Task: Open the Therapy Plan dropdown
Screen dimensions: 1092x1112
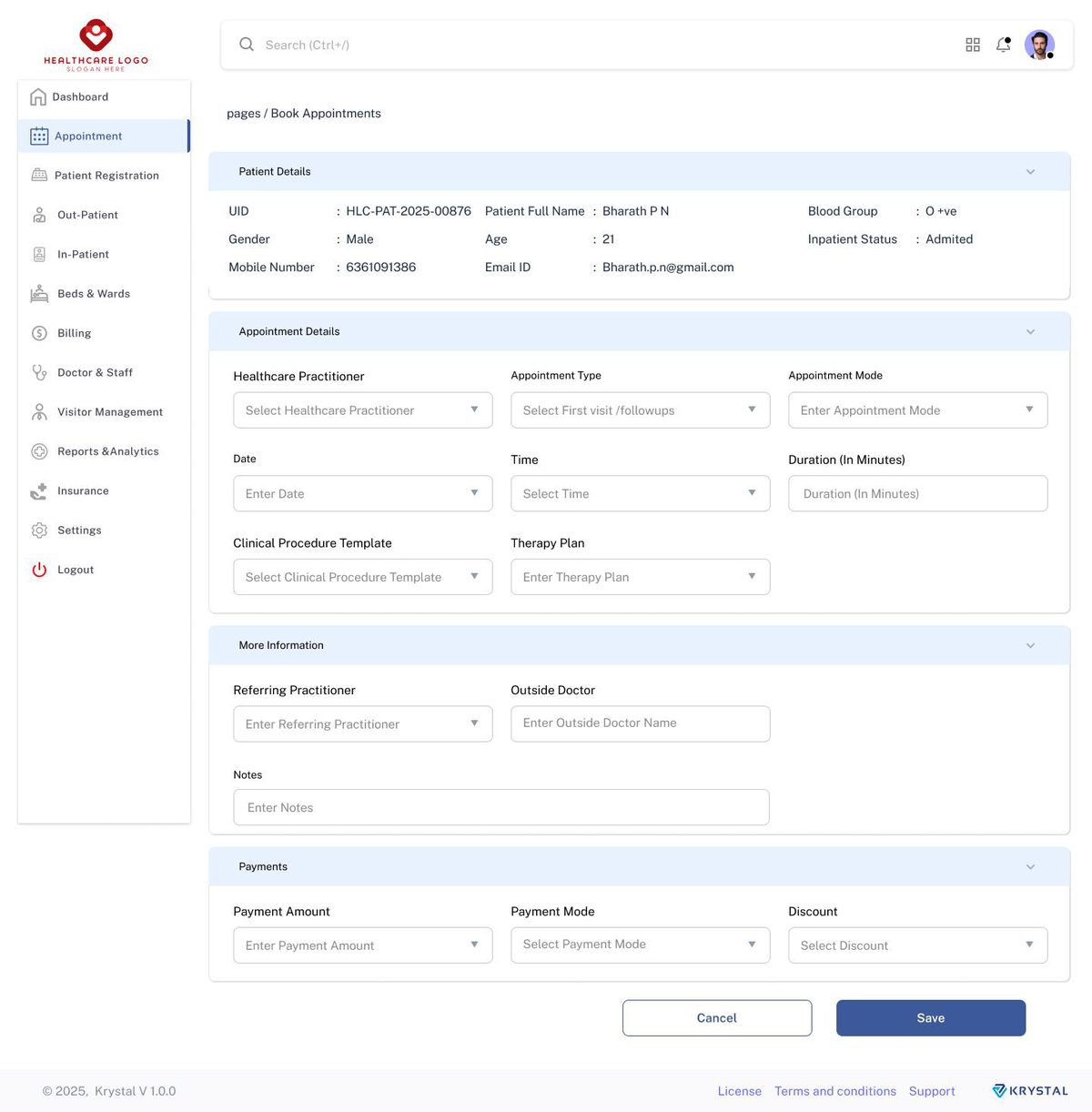Action: [641, 577]
